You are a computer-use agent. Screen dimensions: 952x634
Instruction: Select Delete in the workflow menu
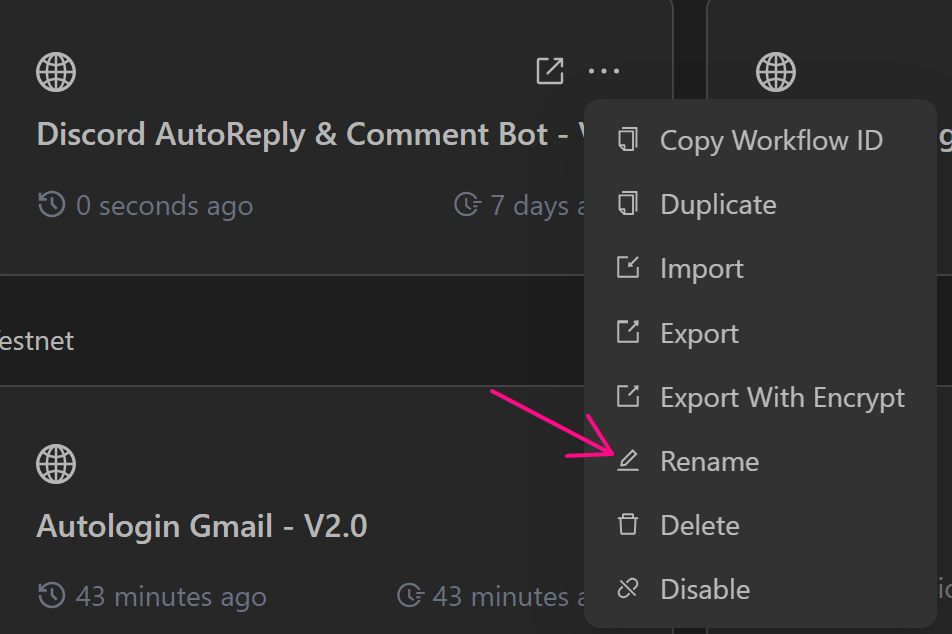click(x=699, y=525)
